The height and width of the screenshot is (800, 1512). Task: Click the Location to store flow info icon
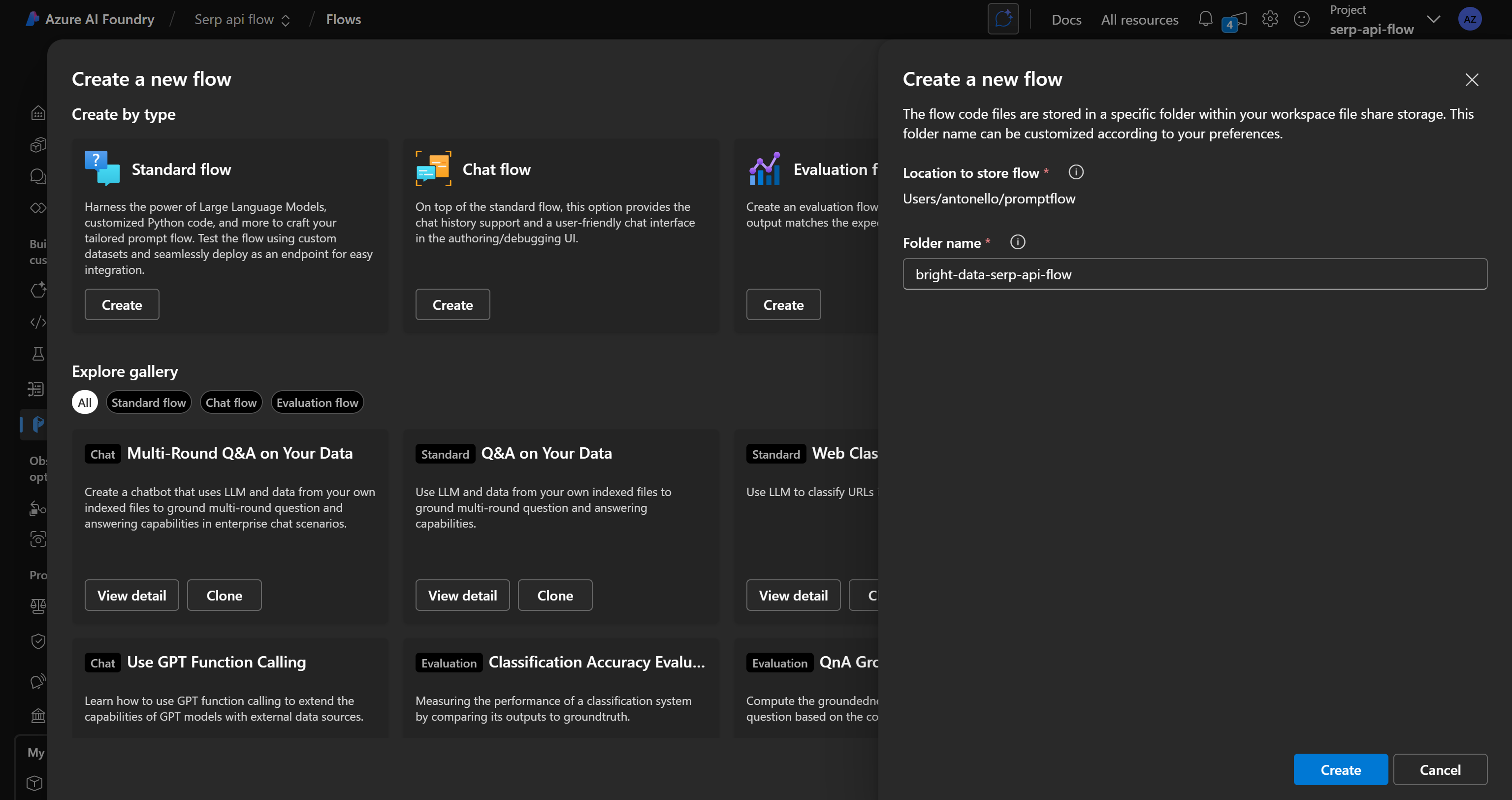pos(1075,172)
